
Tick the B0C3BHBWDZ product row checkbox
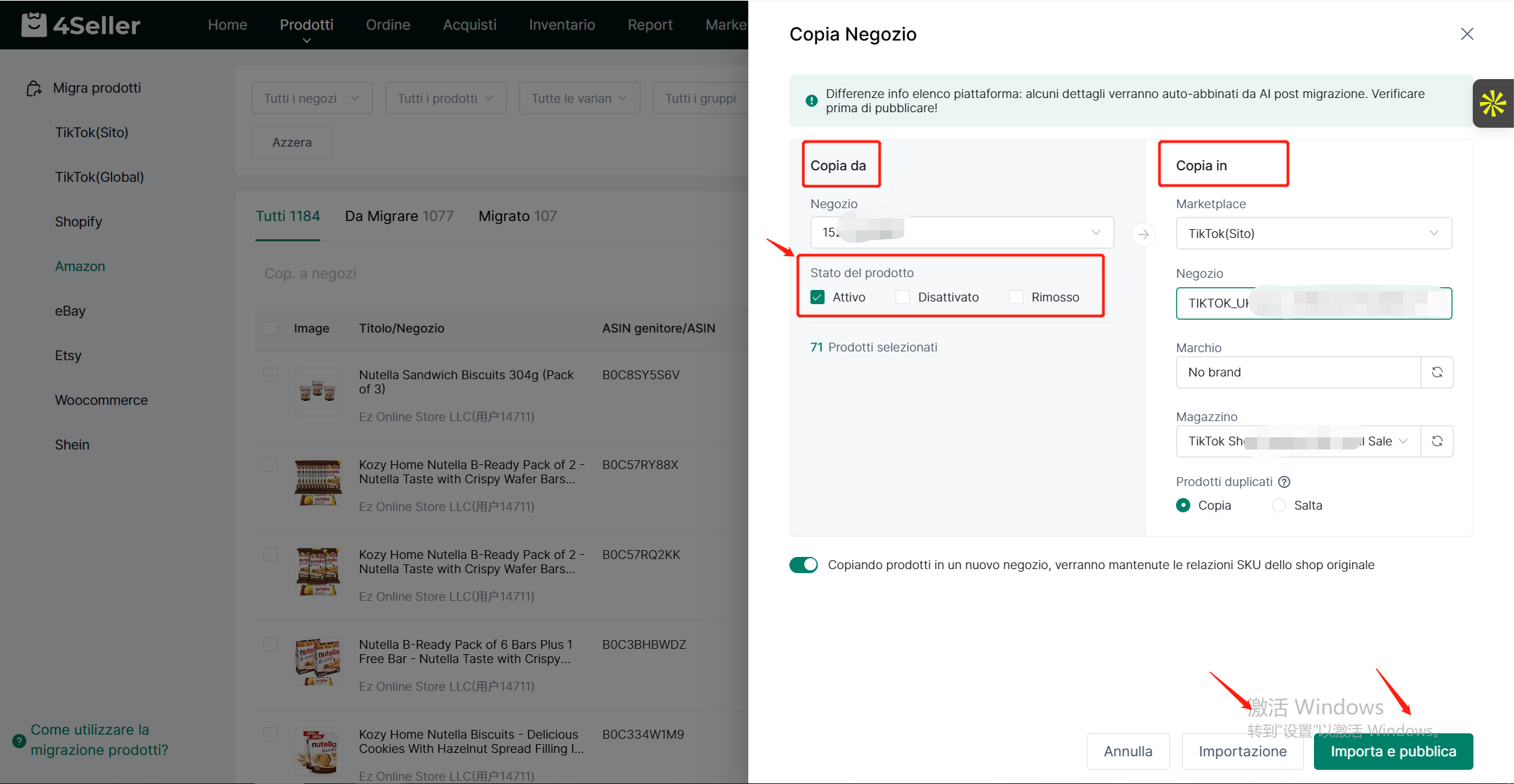(270, 645)
